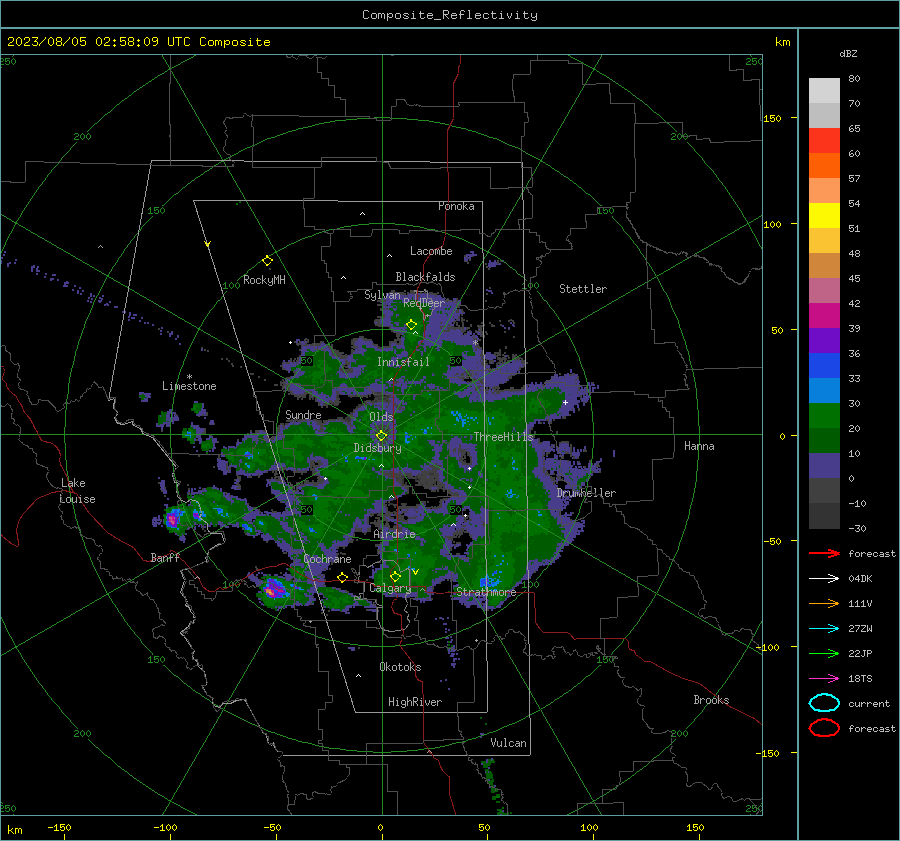Image resolution: width=900 pixels, height=841 pixels.
Task: Click the Strathmore label
Action: tap(486, 592)
